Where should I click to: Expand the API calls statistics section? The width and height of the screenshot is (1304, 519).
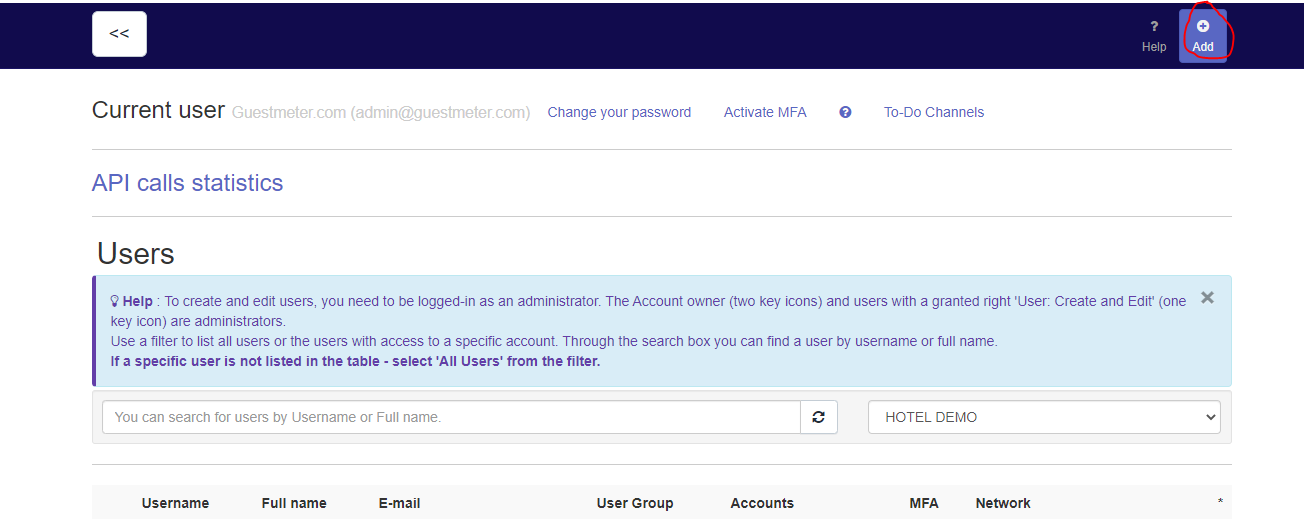pos(187,183)
